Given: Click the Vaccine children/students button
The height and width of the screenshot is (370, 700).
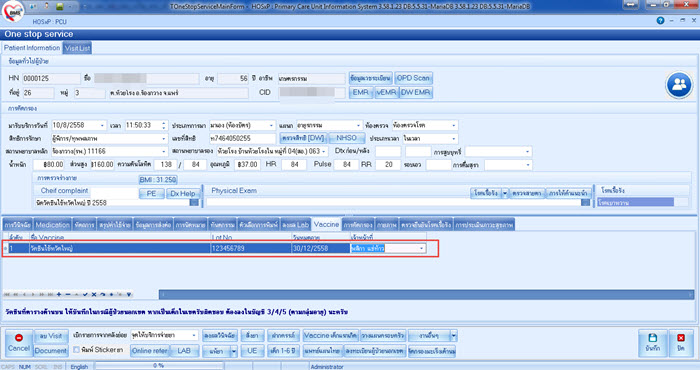Looking at the screenshot, I should click(330, 336).
